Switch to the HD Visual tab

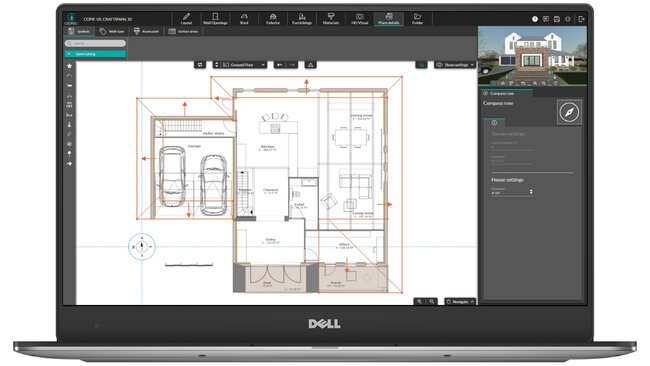pos(359,19)
